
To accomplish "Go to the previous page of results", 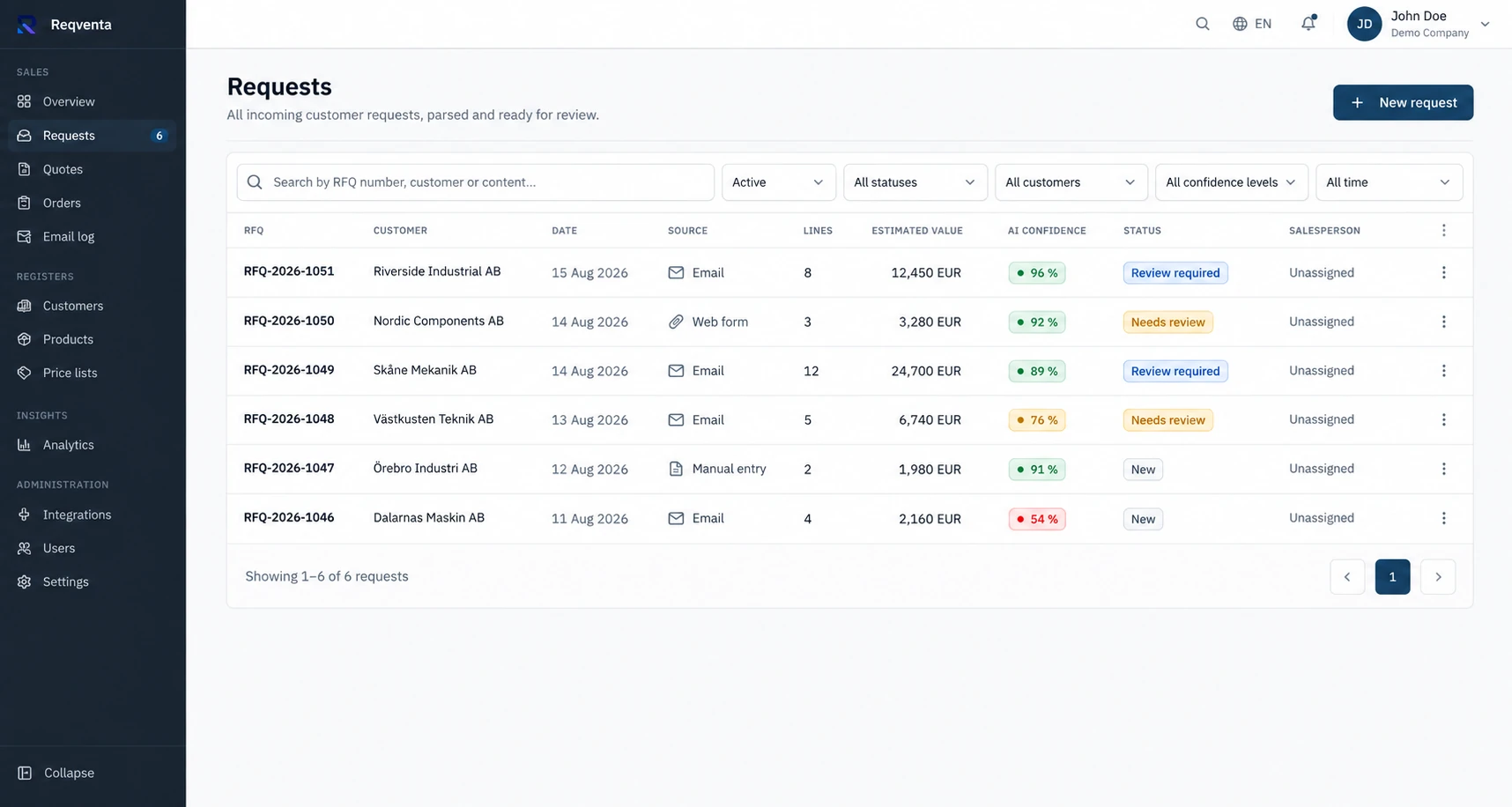I will (1347, 577).
